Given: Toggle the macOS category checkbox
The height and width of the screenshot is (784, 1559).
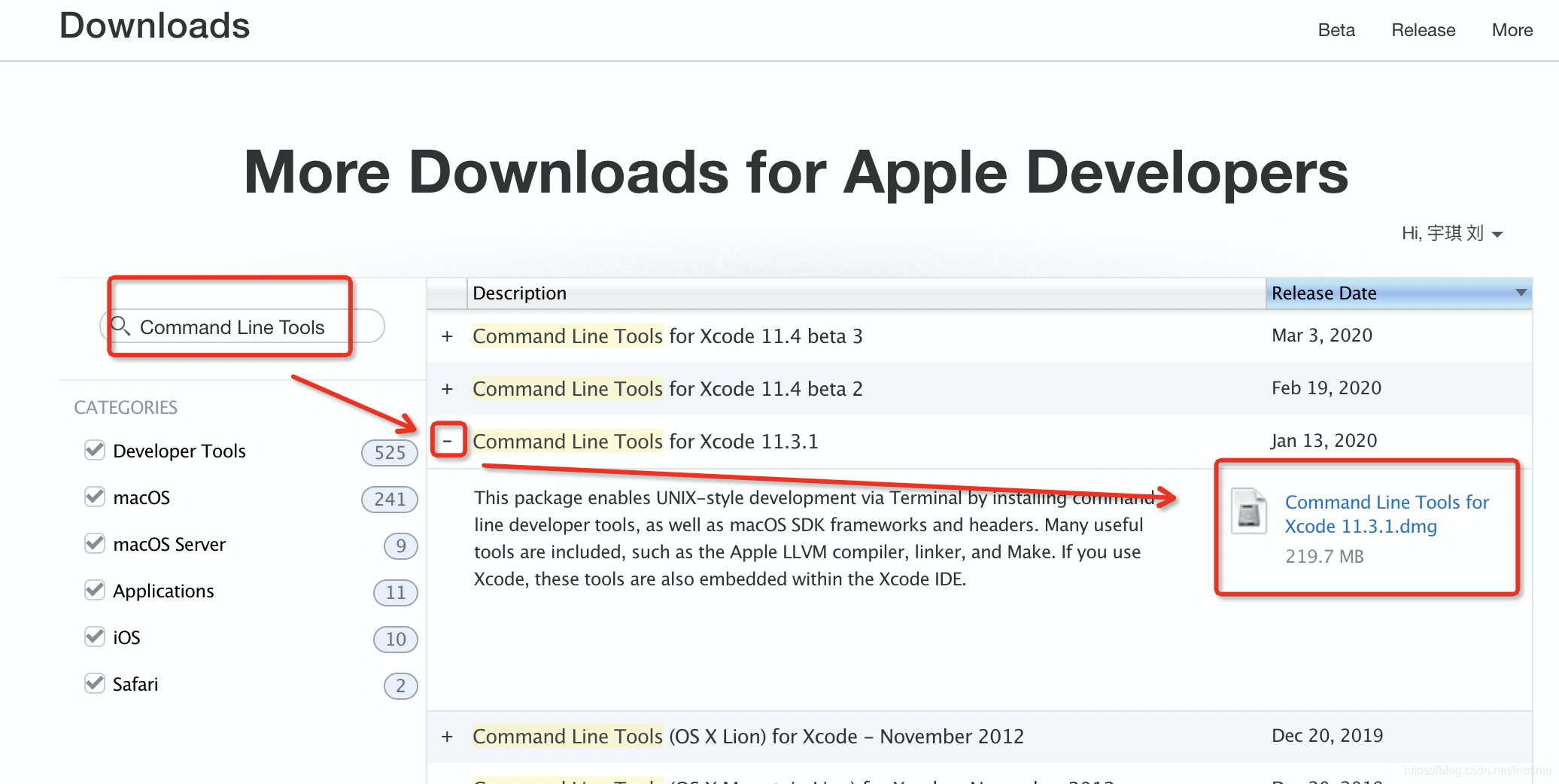Looking at the screenshot, I should pyautogui.click(x=95, y=497).
